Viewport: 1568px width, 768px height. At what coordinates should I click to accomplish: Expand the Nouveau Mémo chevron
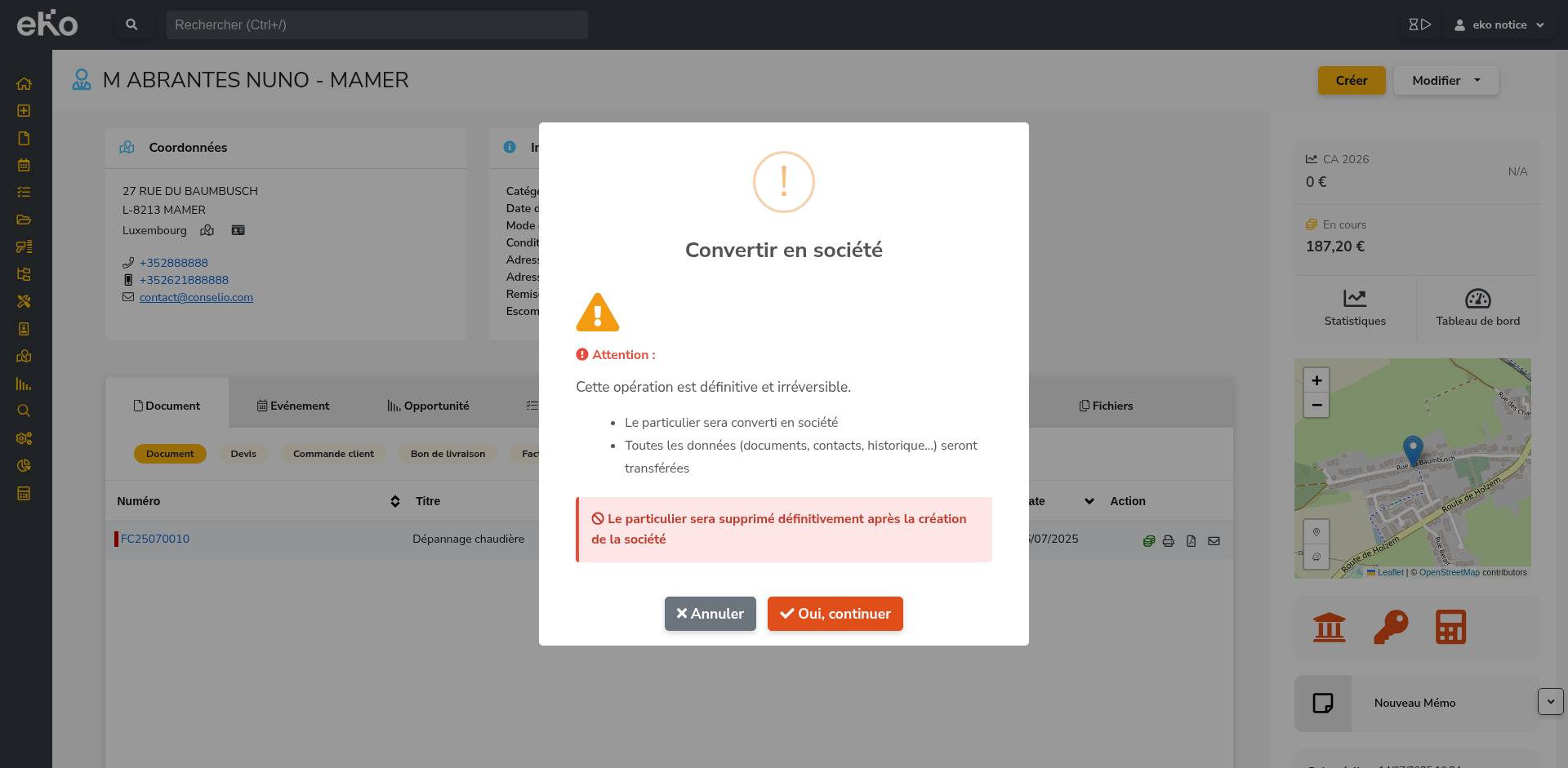point(1551,702)
